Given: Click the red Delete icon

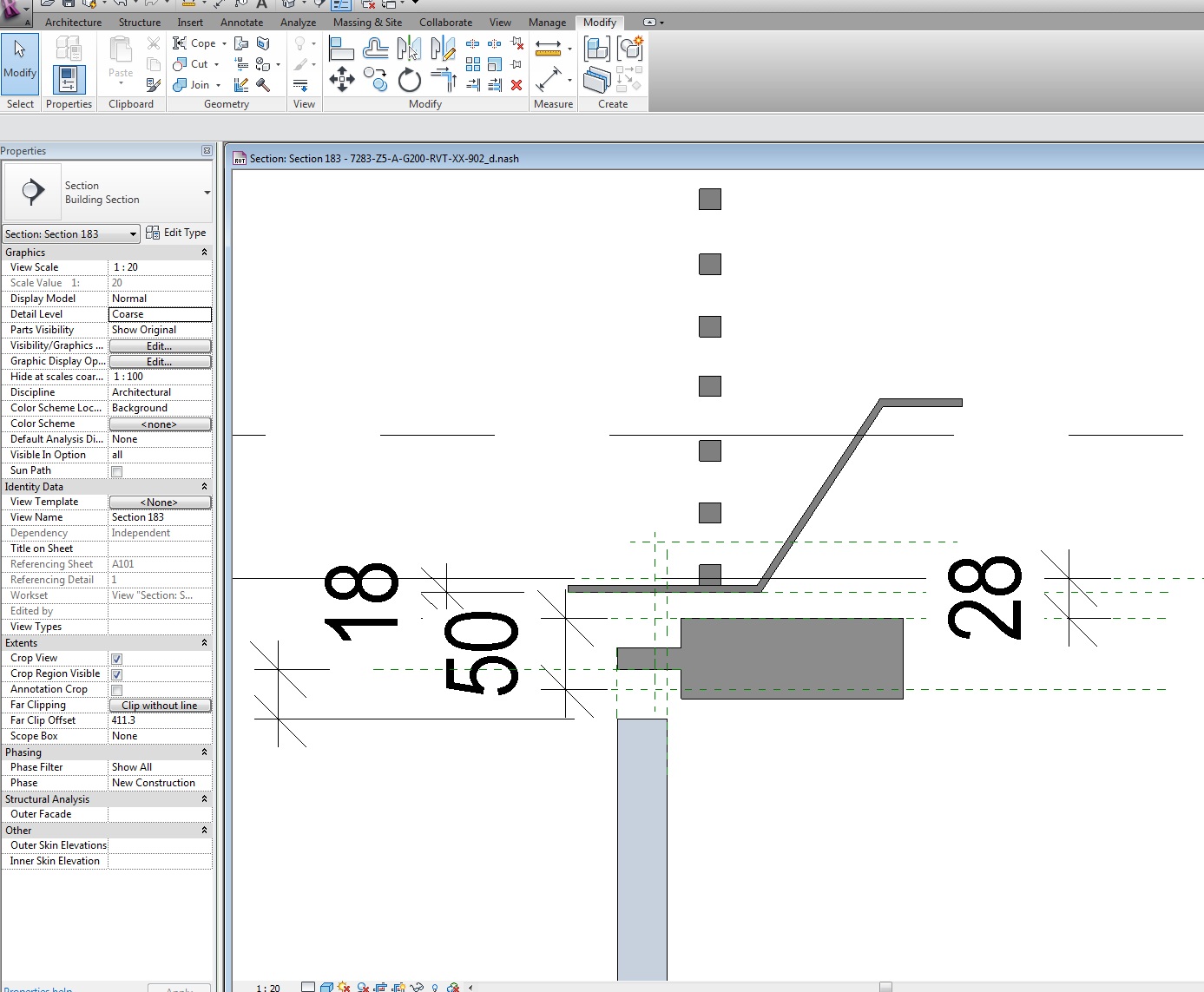Looking at the screenshot, I should pyautogui.click(x=516, y=85).
